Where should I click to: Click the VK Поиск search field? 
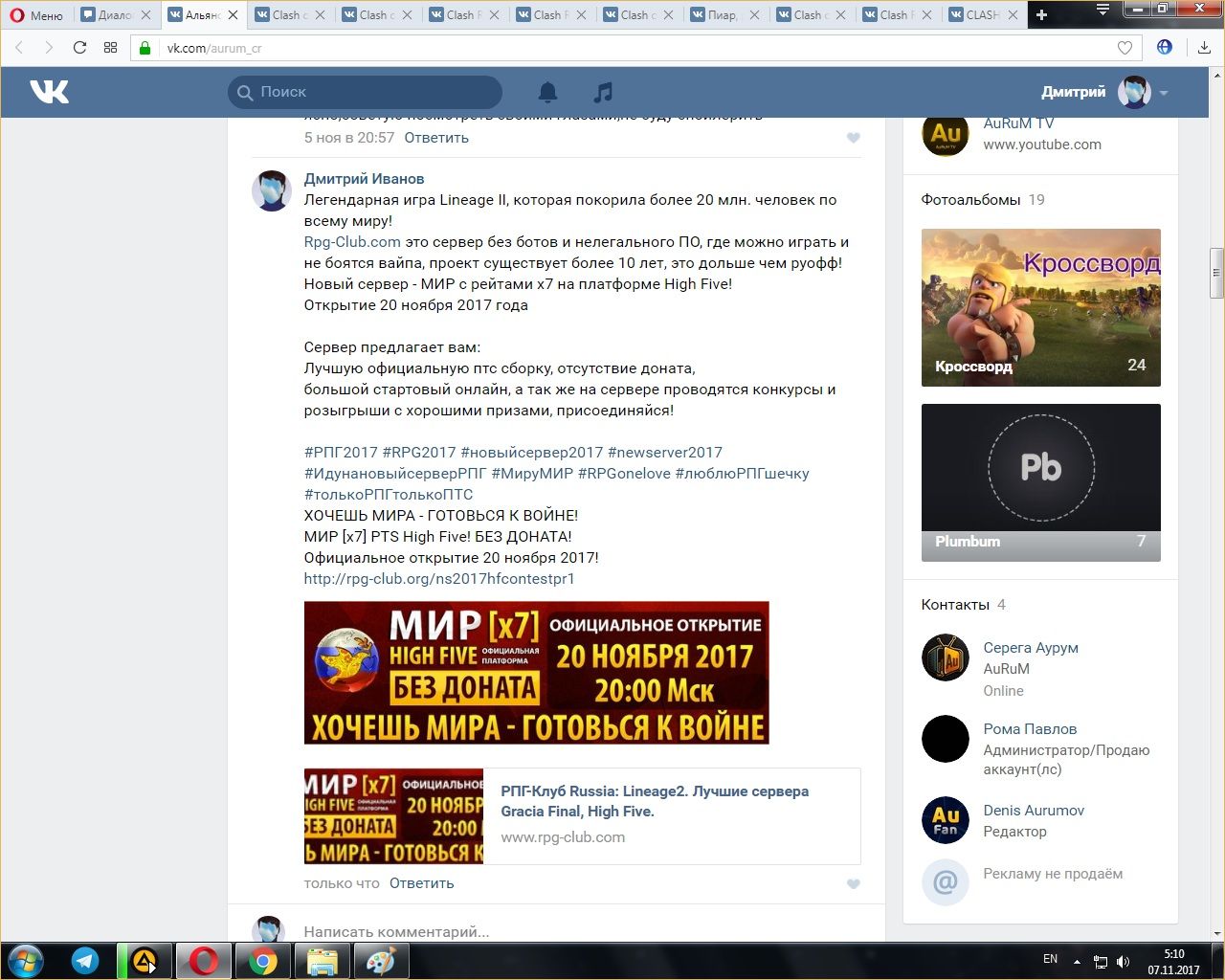365,92
